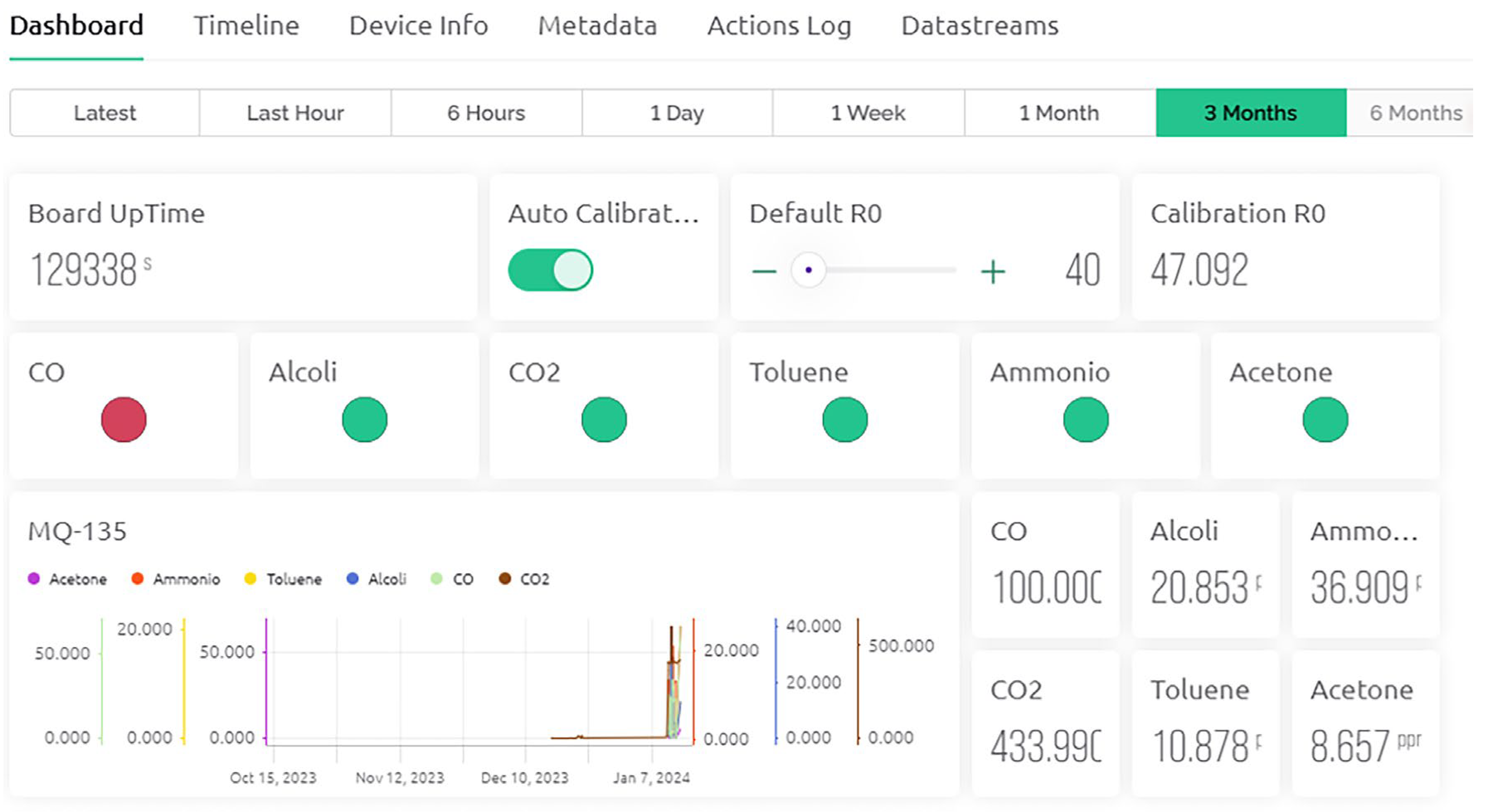Choose the 6 Months time range
Screen dimensions: 1486x812
[x=1415, y=112]
